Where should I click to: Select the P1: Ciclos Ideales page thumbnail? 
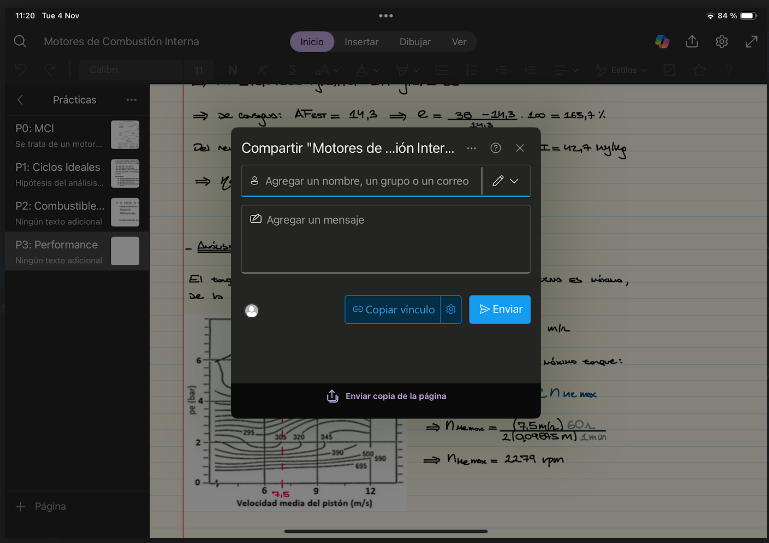[x=125, y=173]
